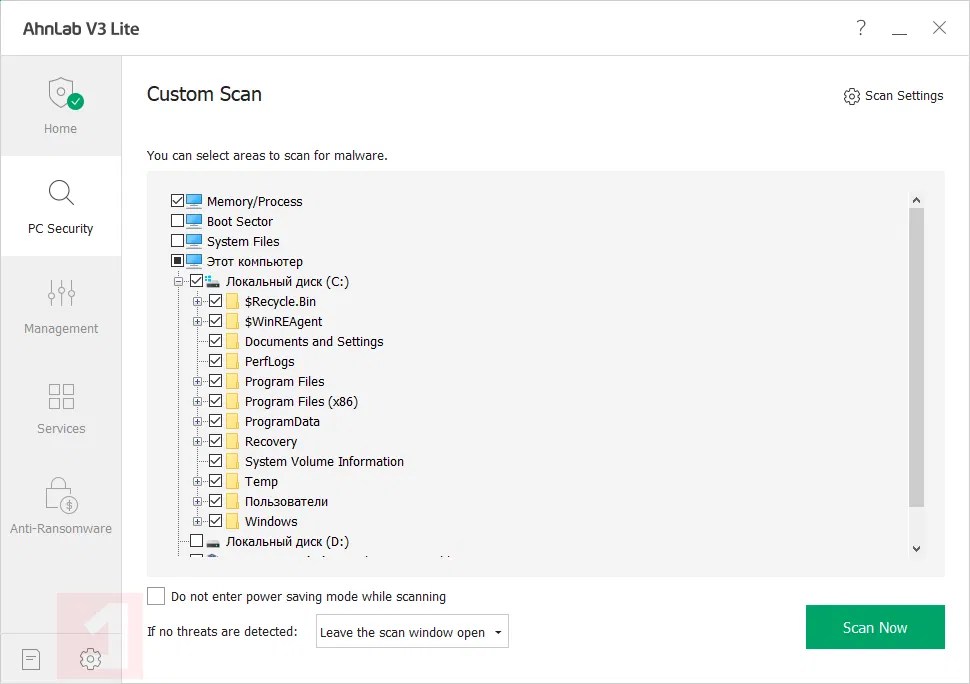Open the settings gear in the sidebar footer

(91, 659)
